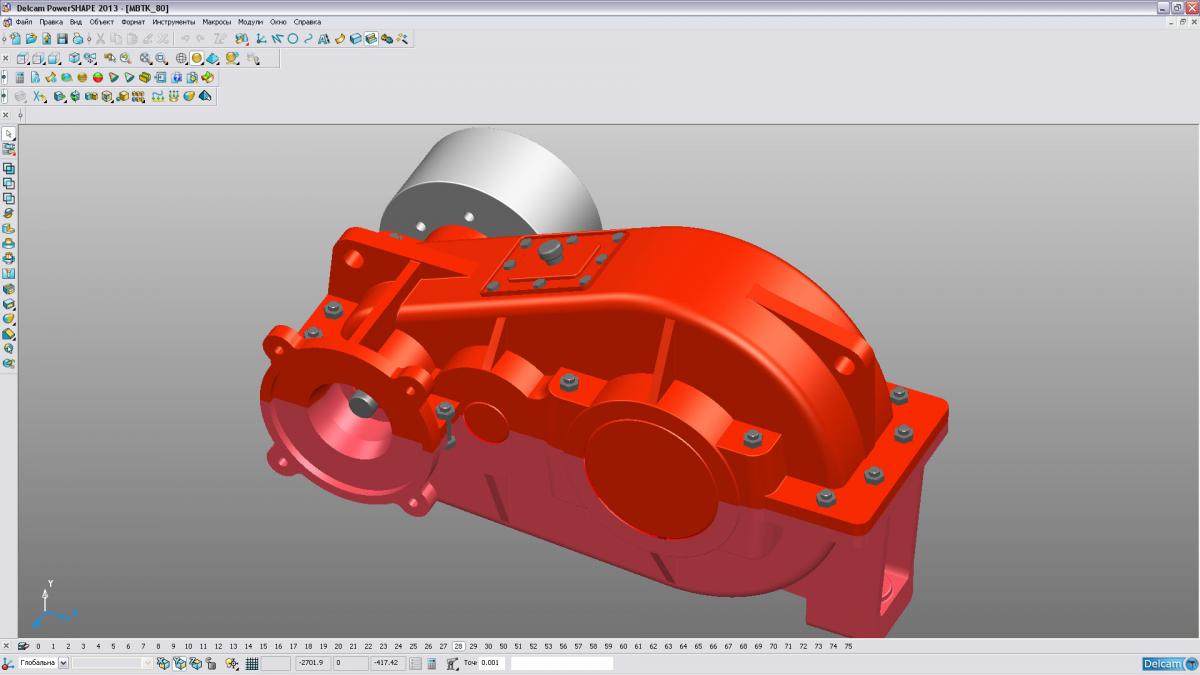Click the calculator icon in status bar
The width and height of the screenshot is (1200, 675).
pyautogui.click(x=431, y=663)
